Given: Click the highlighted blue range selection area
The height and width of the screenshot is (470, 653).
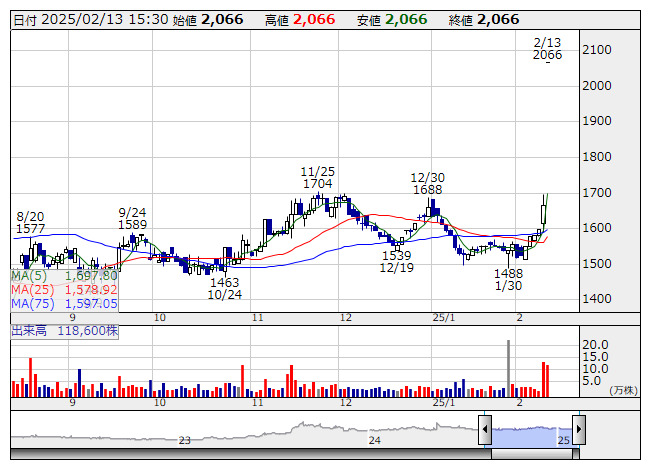Looking at the screenshot, I should click(532, 437).
